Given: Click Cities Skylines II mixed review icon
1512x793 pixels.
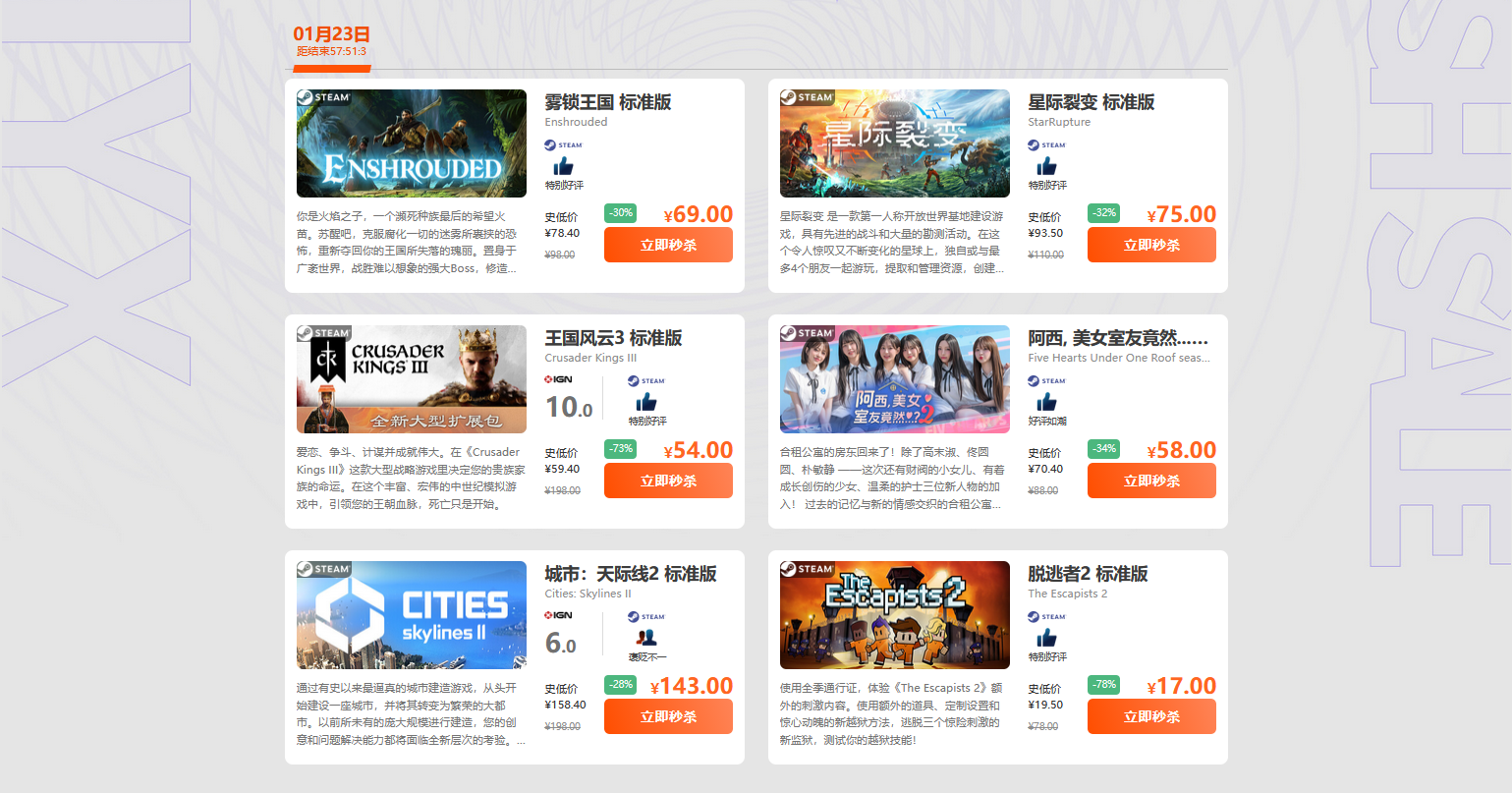Looking at the screenshot, I should [646, 638].
